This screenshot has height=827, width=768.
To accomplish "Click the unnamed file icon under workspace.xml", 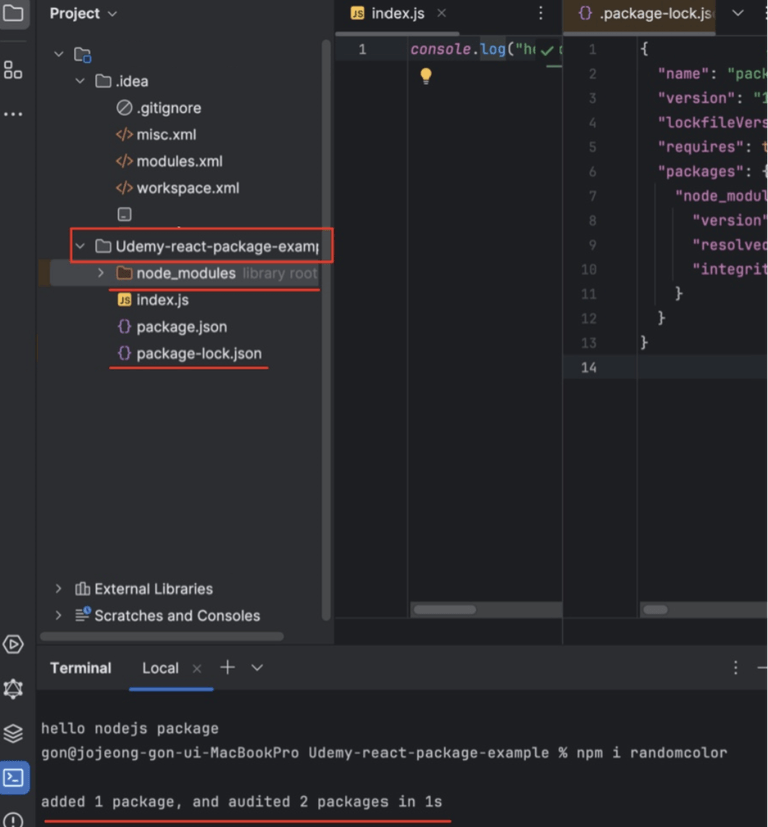I will coord(124,214).
